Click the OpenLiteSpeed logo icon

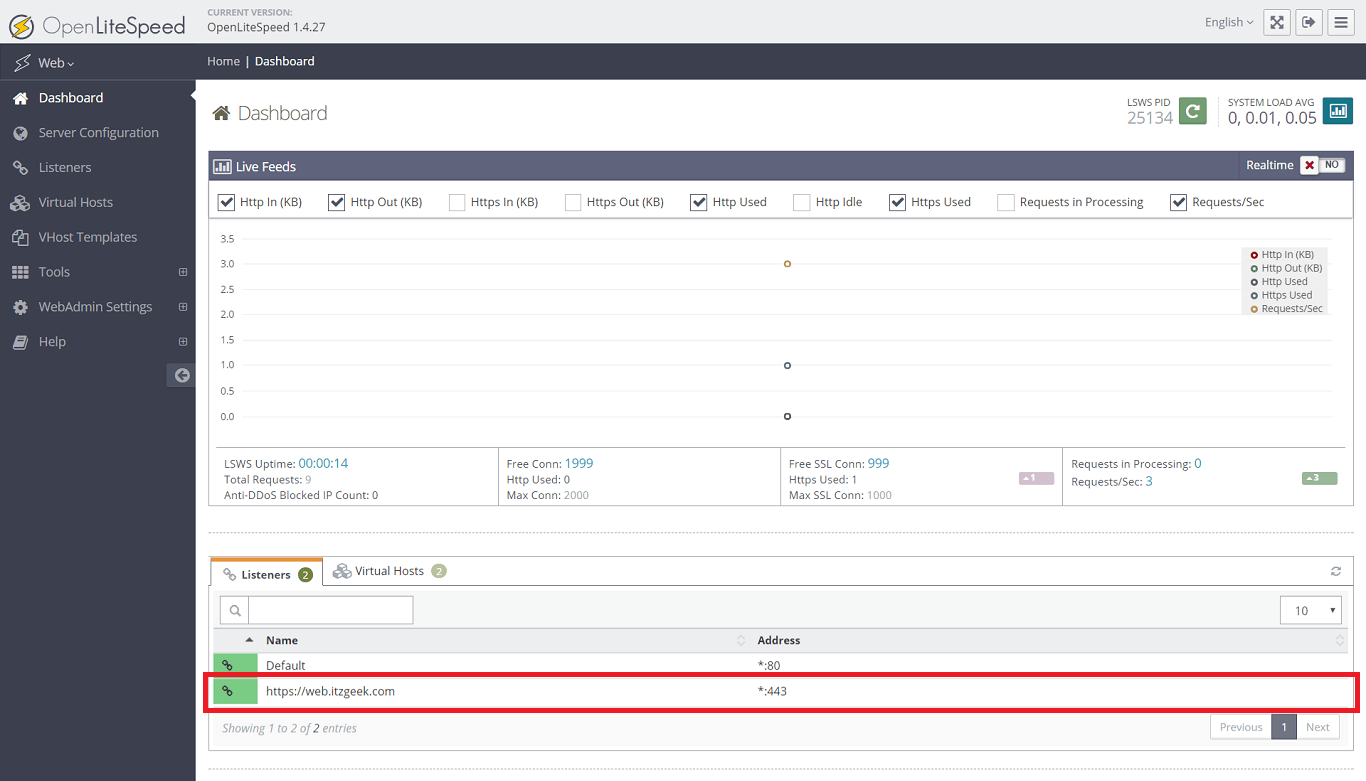[21, 25]
